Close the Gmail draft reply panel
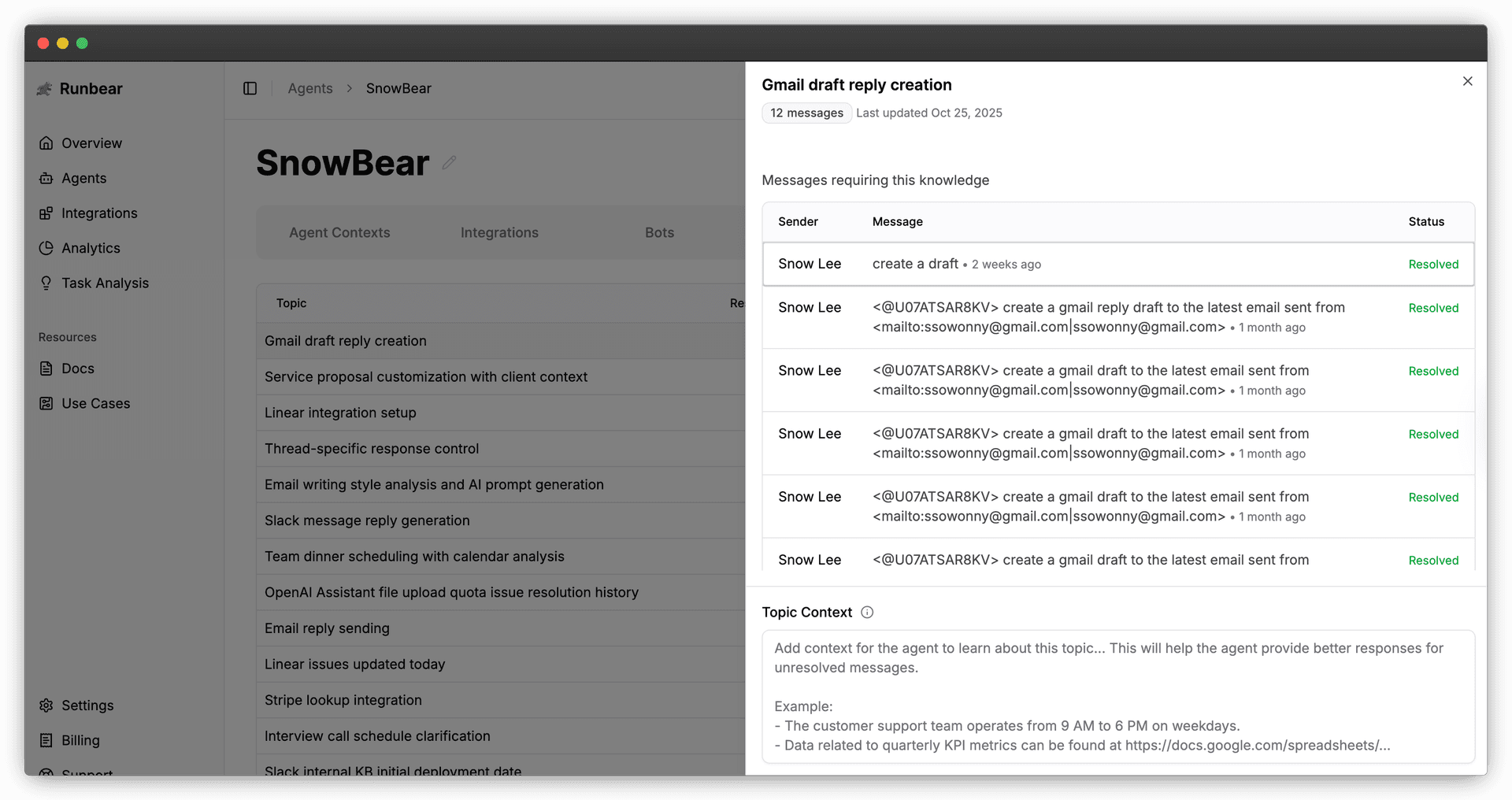This screenshot has height=800, width=1512. (x=1467, y=82)
